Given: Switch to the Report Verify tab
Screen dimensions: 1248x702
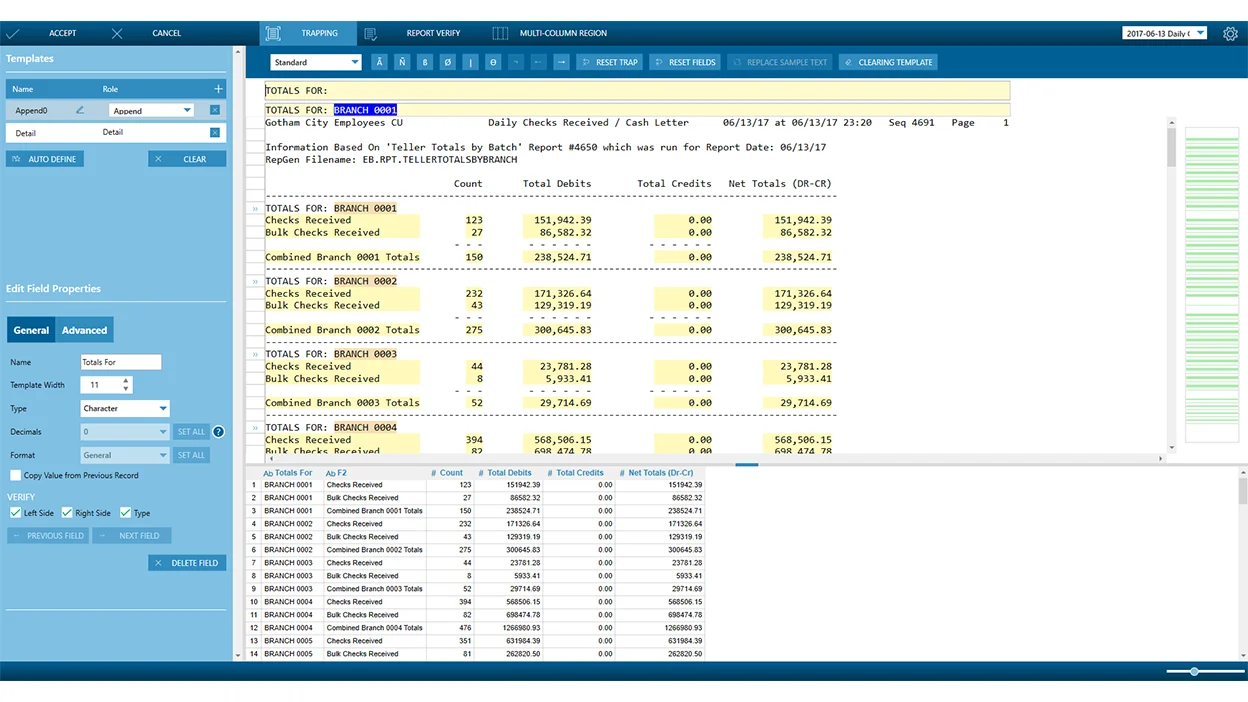Looking at the screenshot, I should (x=432, y=33).
